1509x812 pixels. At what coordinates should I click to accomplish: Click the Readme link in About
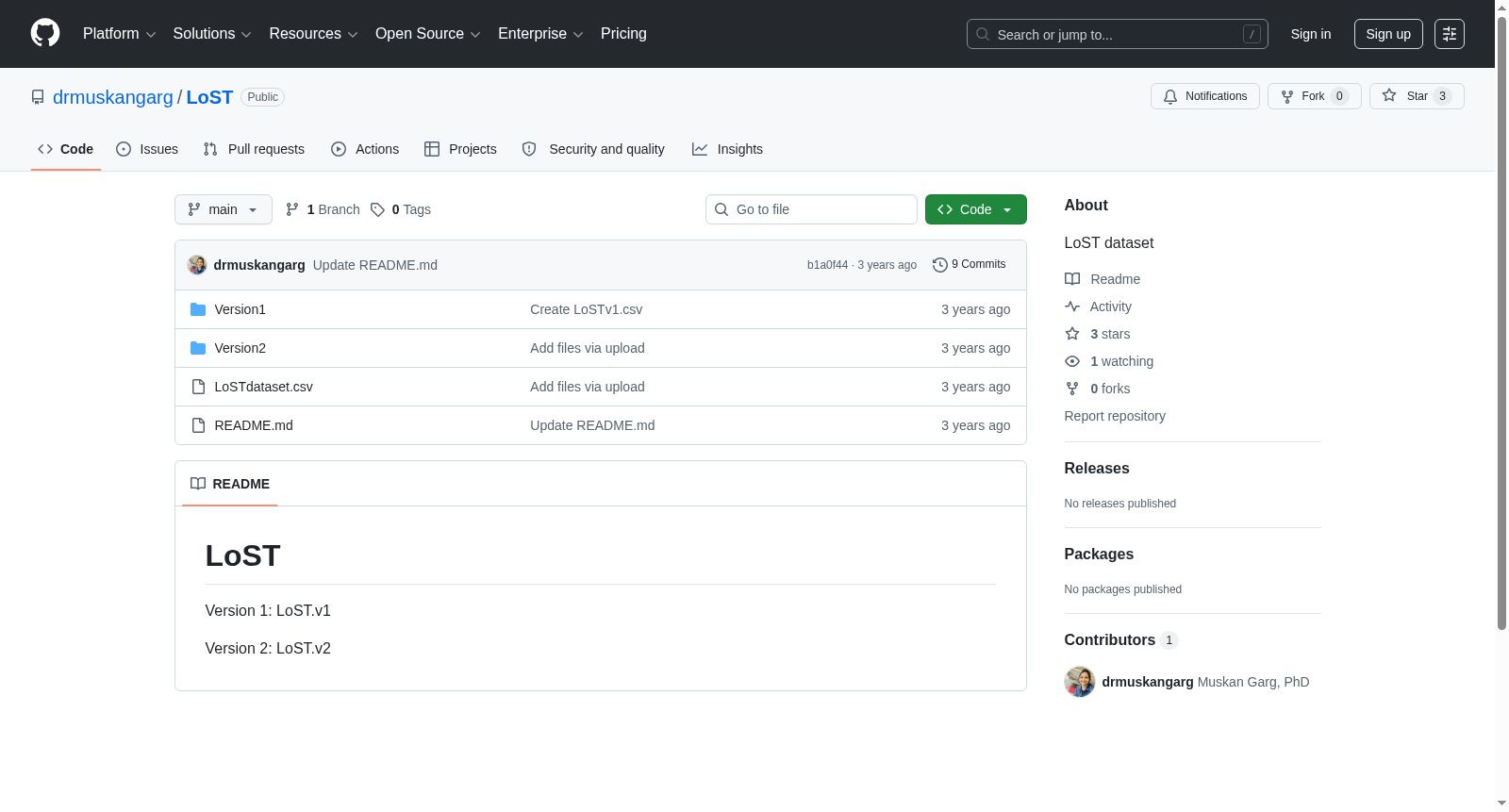coord(1103,279)
